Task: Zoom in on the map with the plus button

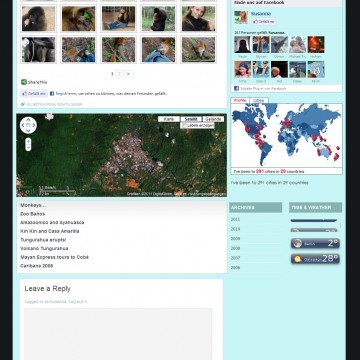Action: coord(28,141)
